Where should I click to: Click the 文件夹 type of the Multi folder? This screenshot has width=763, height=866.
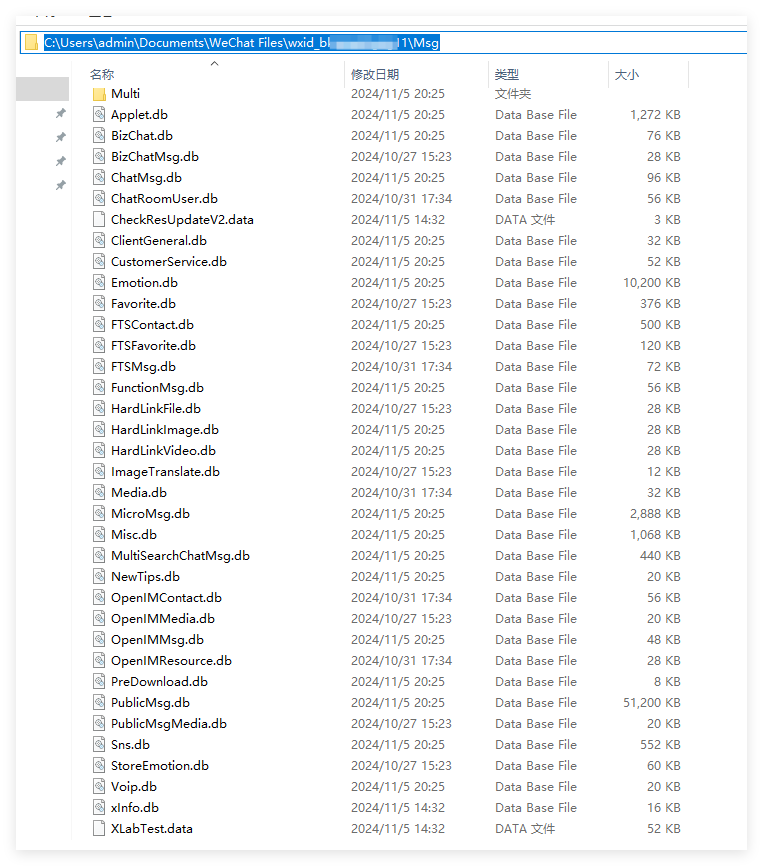513,94
